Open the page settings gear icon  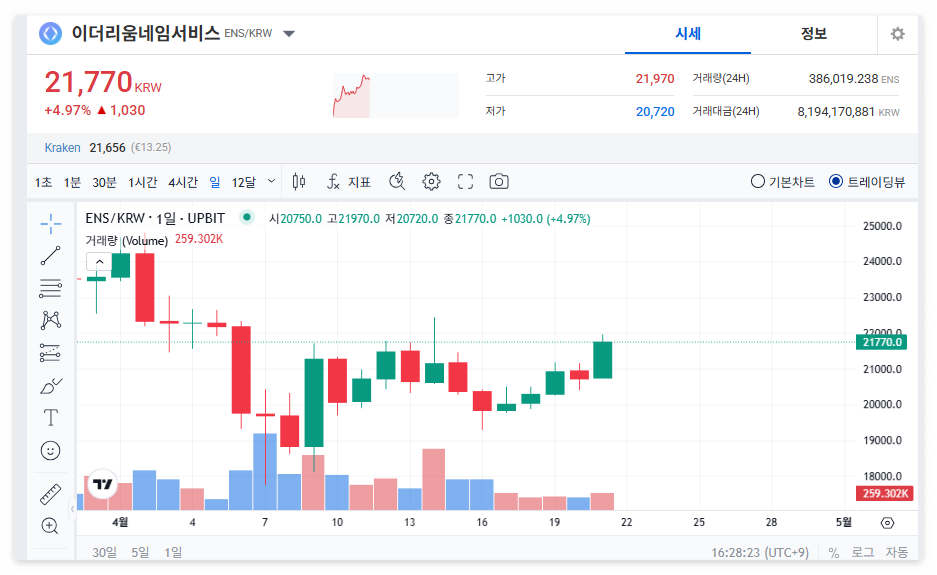(x=898, y=34)
